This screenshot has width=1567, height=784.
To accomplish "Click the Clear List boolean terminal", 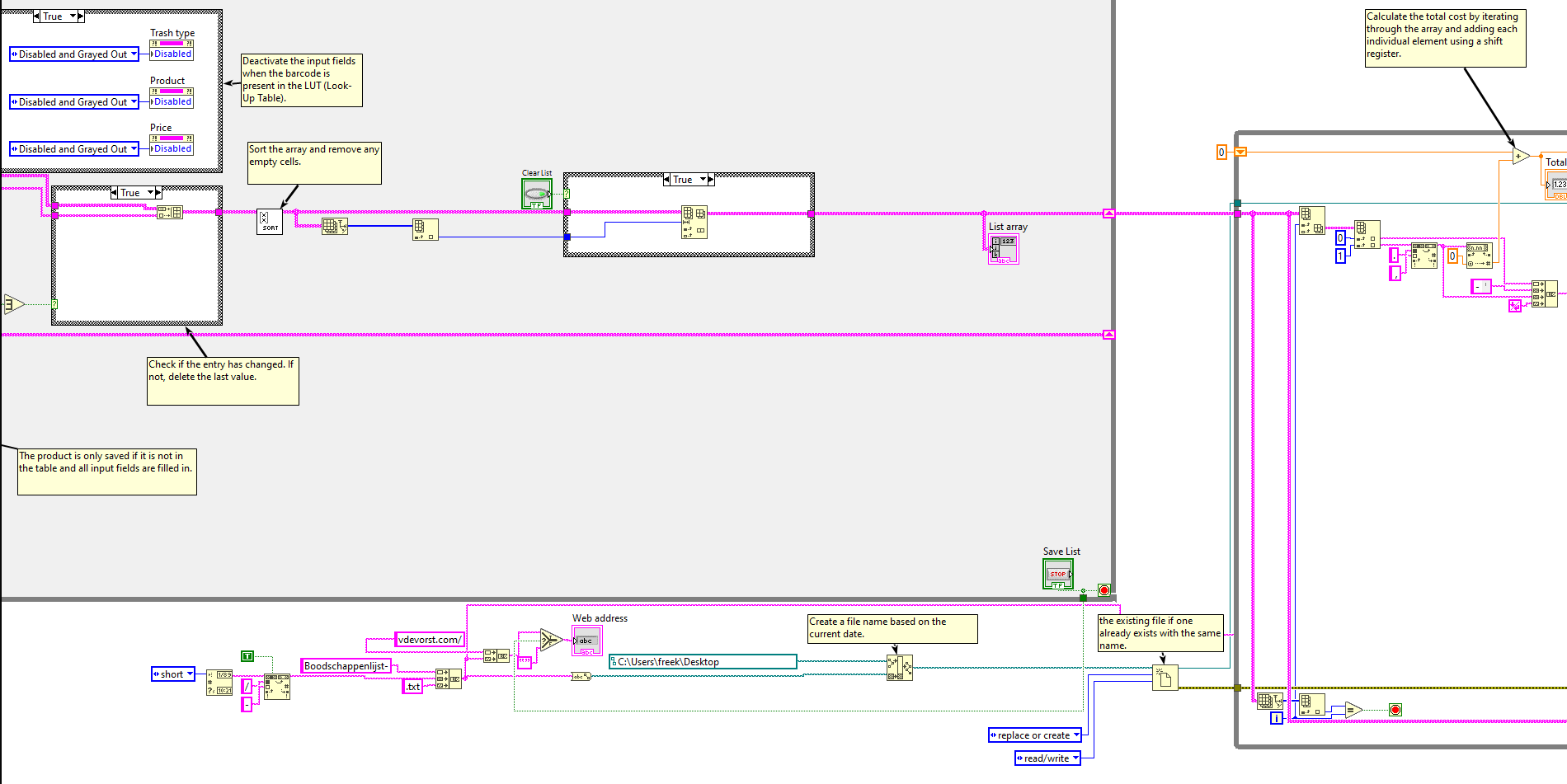I will click(x=536, y=195).
